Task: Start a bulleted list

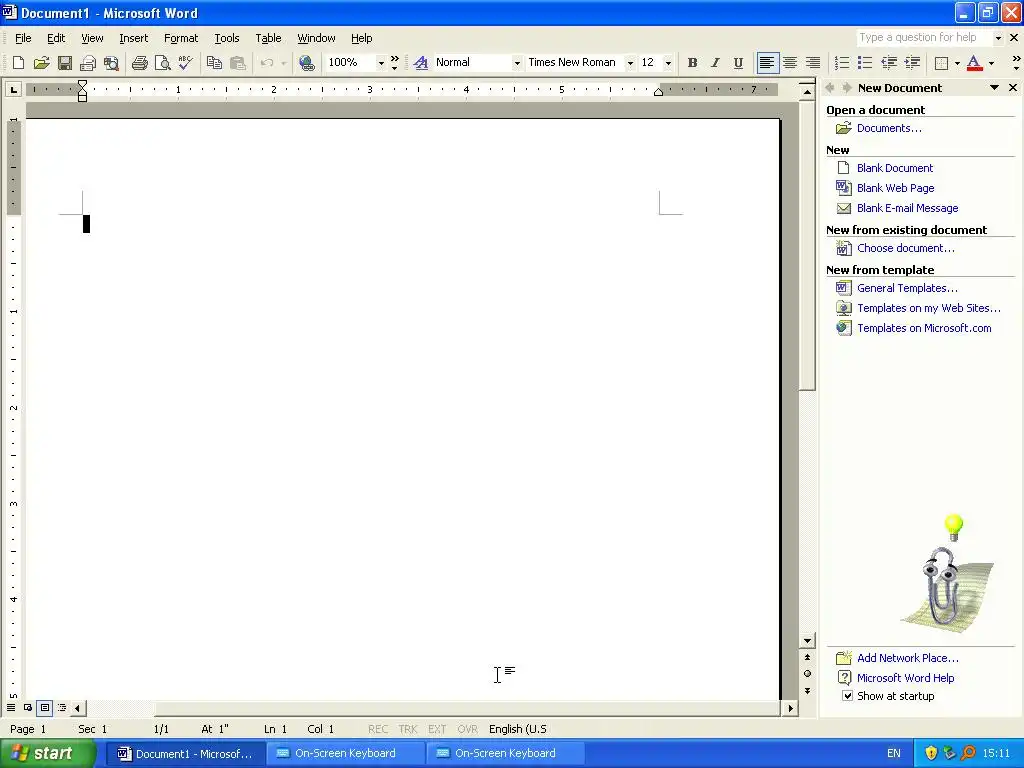Action: pyautogui.click(x=865, y=63)
